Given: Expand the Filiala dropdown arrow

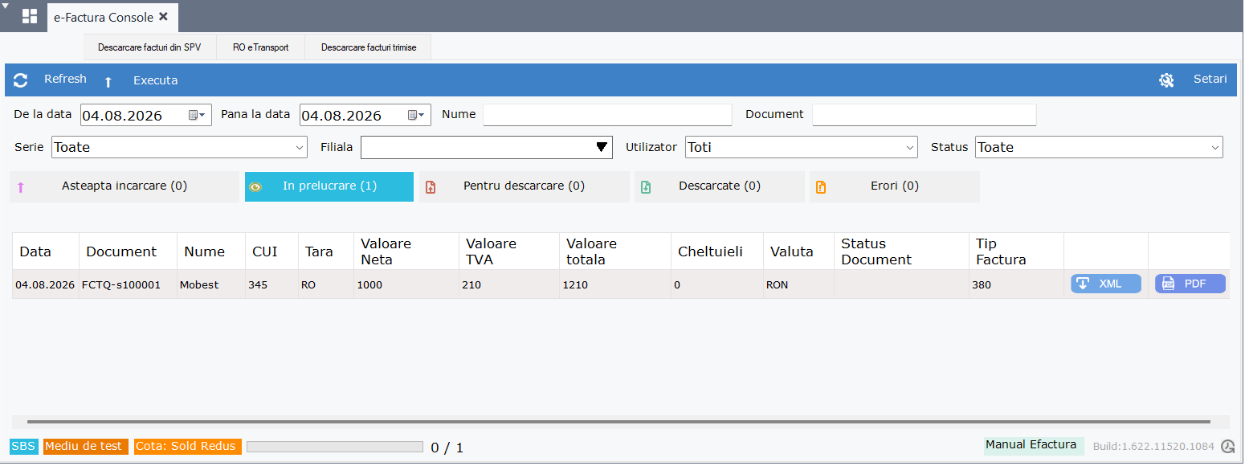Looking at the screenshot, I should pyautogui.click(x=602, y=148).
